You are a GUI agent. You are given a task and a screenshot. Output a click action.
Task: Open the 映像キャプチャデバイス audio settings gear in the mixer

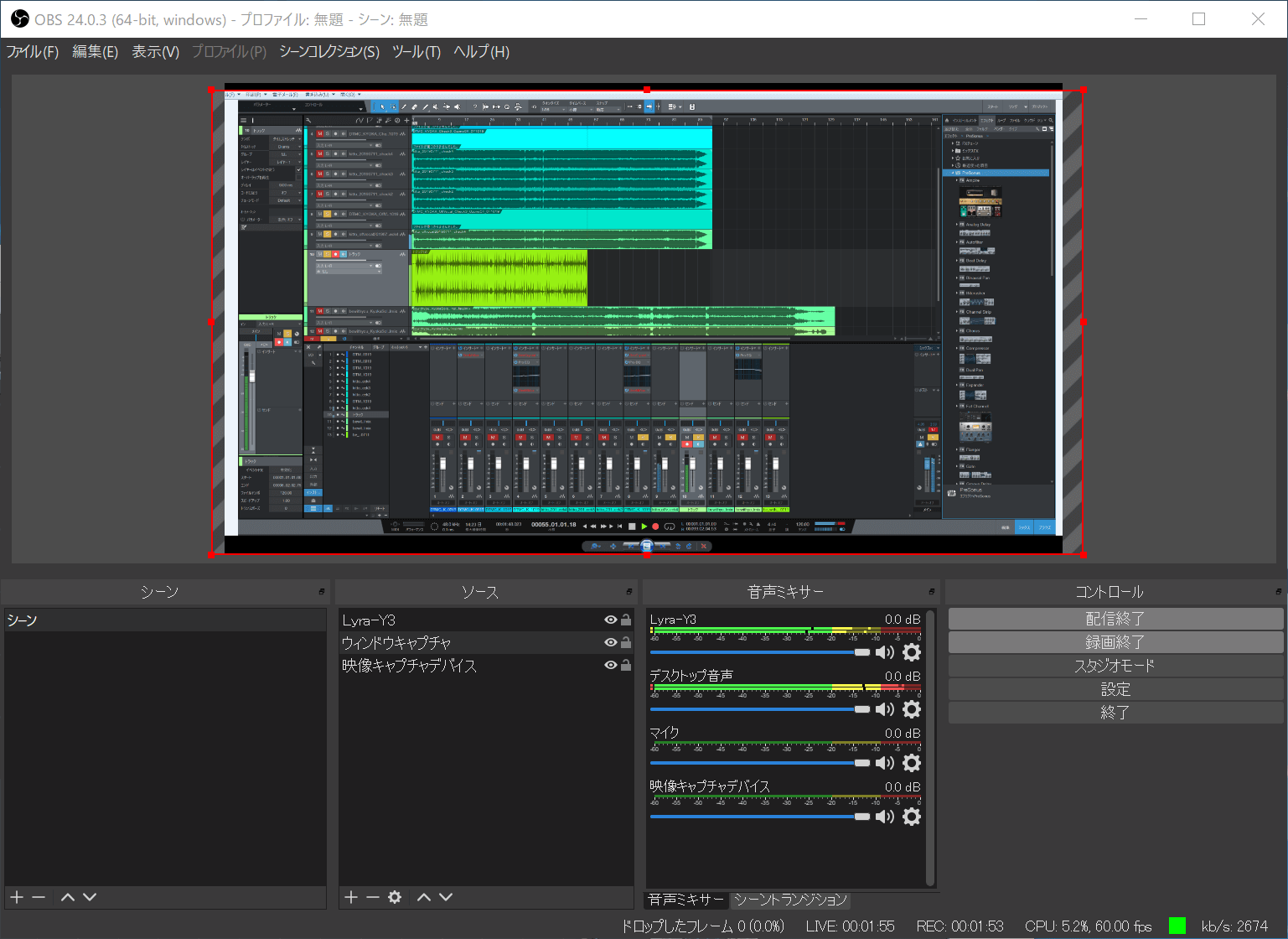coord(912,817)
